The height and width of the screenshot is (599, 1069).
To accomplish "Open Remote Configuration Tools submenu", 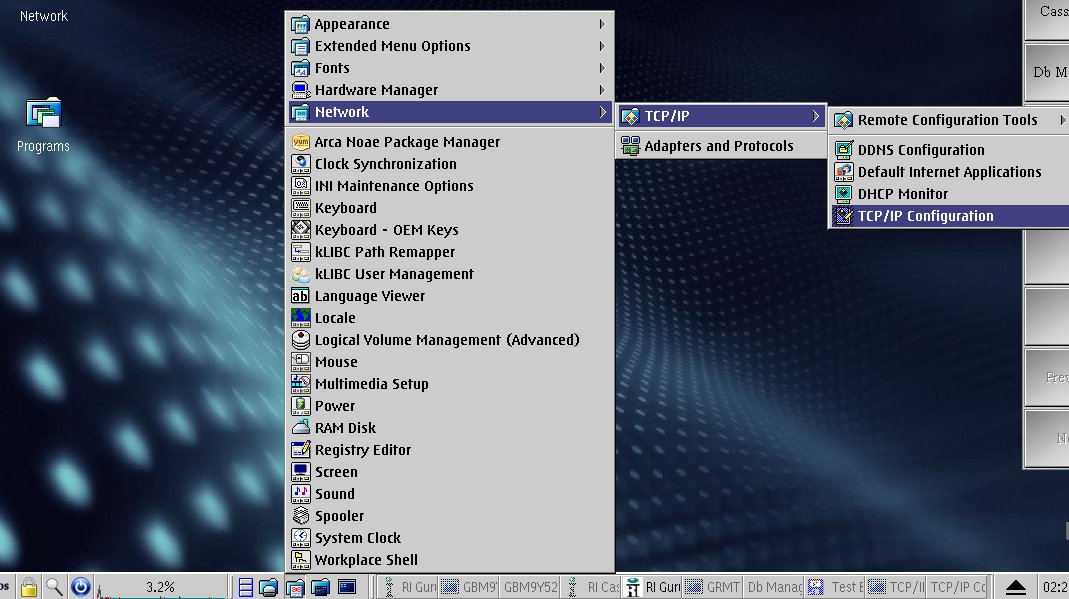I will 950,120.
